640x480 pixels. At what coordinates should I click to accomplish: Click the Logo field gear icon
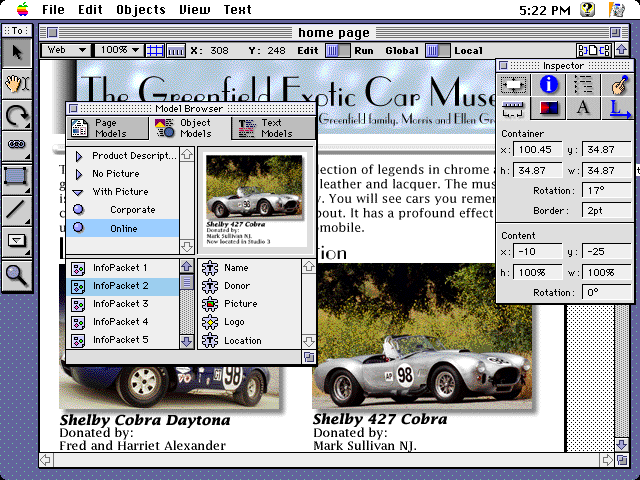(210, 322)
